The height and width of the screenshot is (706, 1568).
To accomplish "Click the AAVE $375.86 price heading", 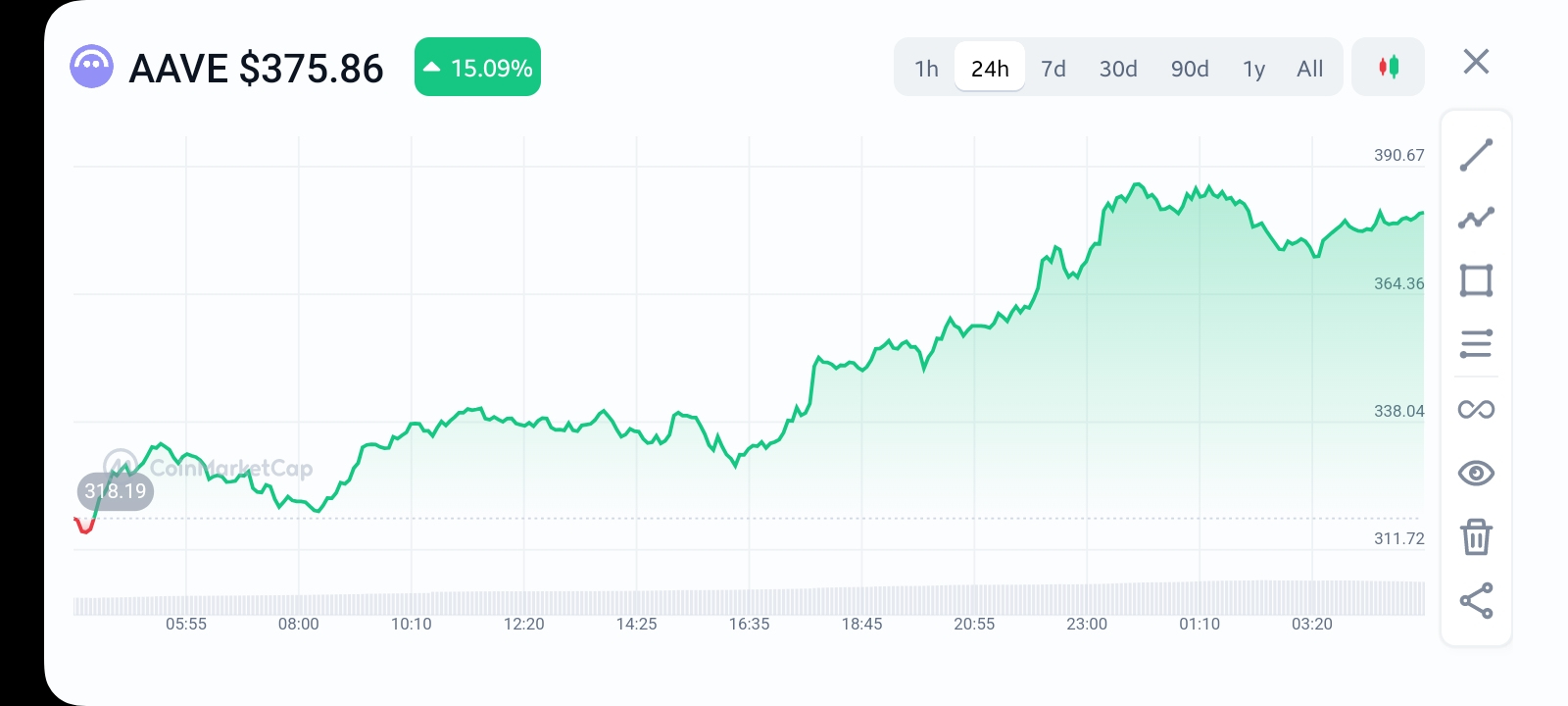I will tap(256, 69).
